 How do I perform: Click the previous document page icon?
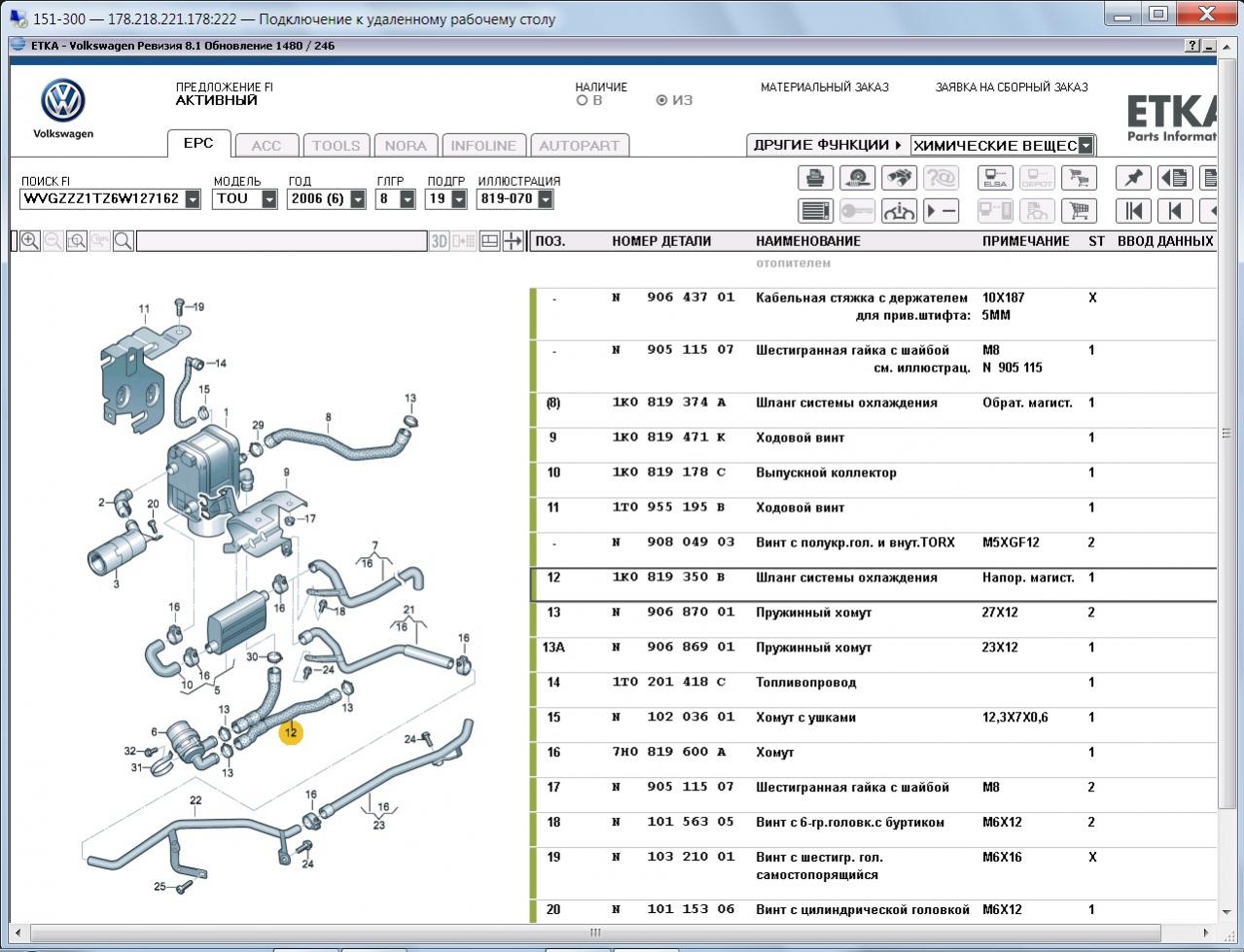pos(1175,178)
